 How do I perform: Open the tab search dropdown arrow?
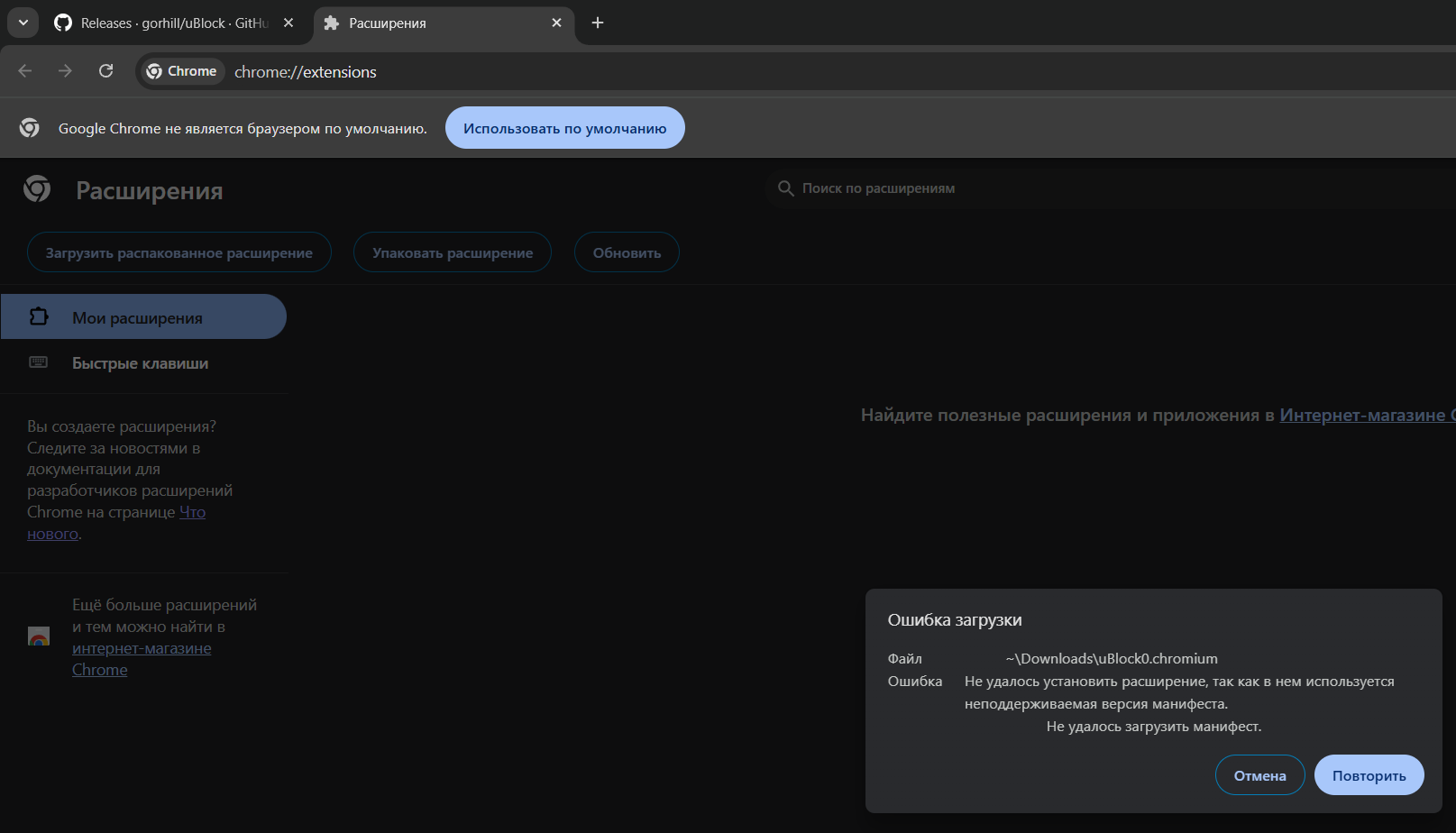click(23, 23)
